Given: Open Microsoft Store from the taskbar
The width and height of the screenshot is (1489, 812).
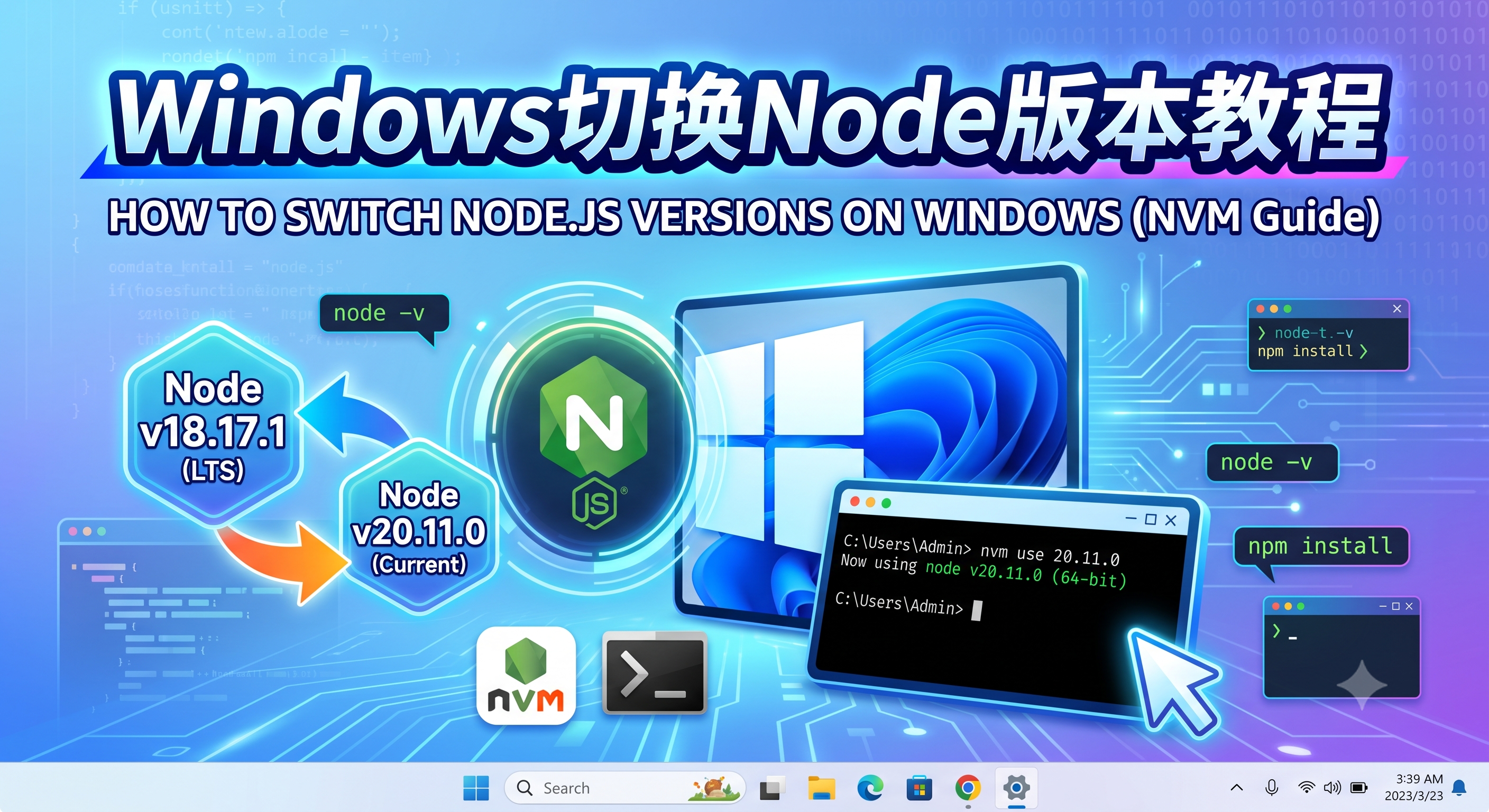Looking at the screenshot, I should point(919,788).
